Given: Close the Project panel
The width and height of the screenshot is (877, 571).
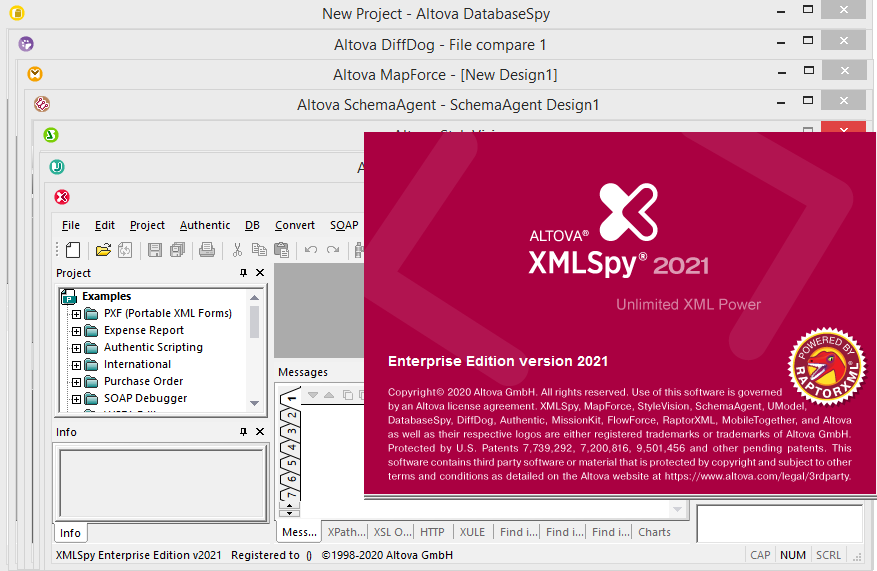Looking at the screenshot, I should tap(260, 273).
